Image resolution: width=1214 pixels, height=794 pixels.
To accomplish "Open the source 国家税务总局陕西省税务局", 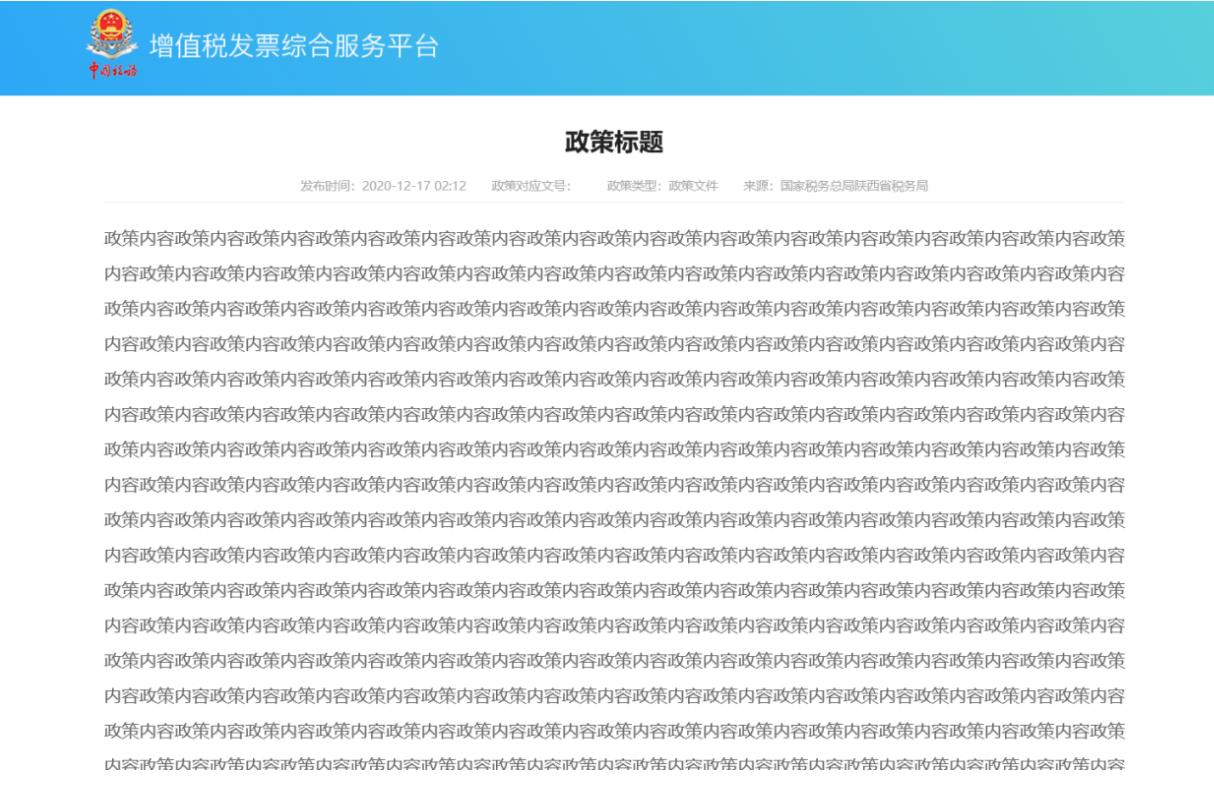I will coord(854,186).
